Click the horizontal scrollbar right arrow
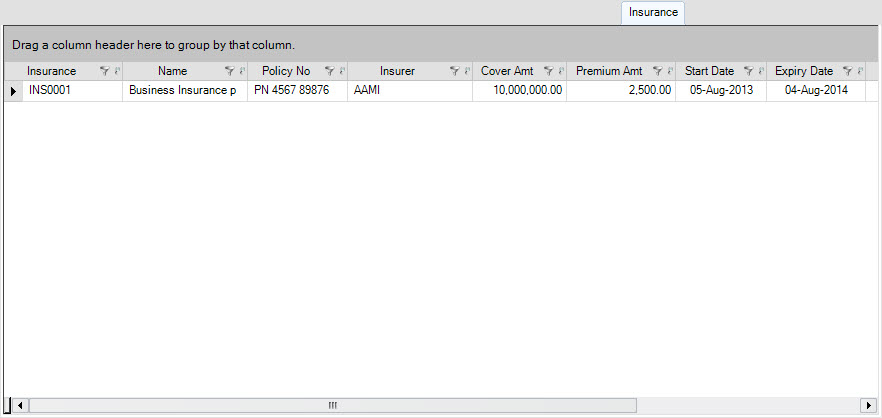The image size is (882, 418). pos(868,405)
